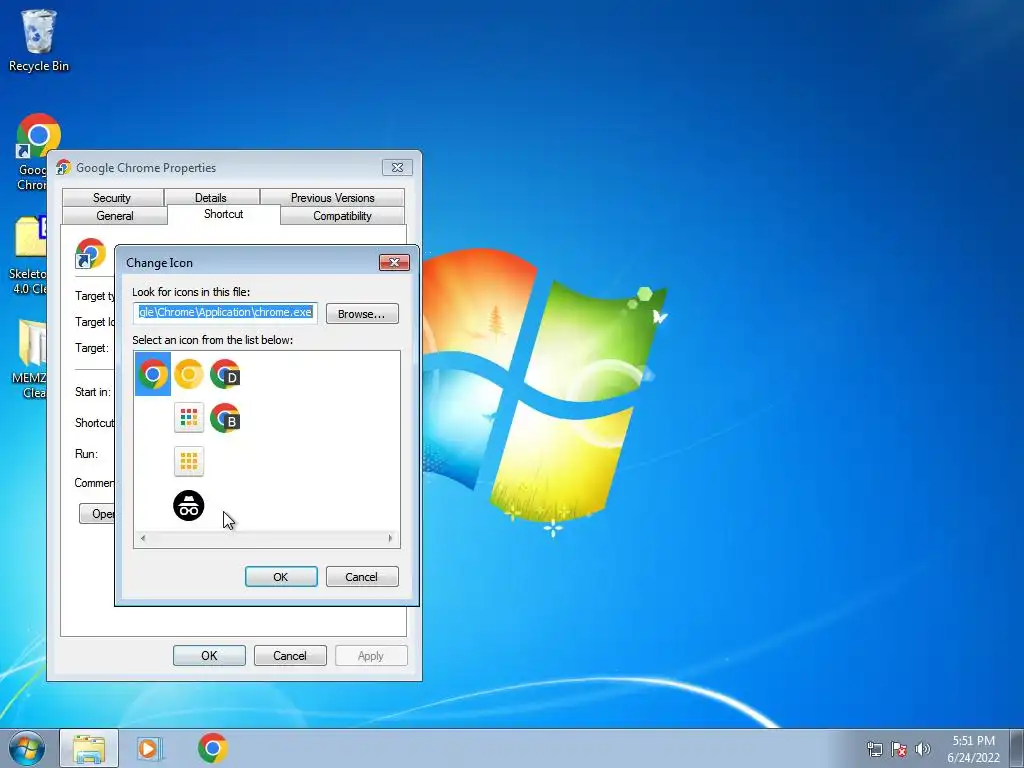The height and width of the screenshot is (768, 1024).
Task: Click OK in Google Chrome Properties
Action: click(x=209, y=656)
